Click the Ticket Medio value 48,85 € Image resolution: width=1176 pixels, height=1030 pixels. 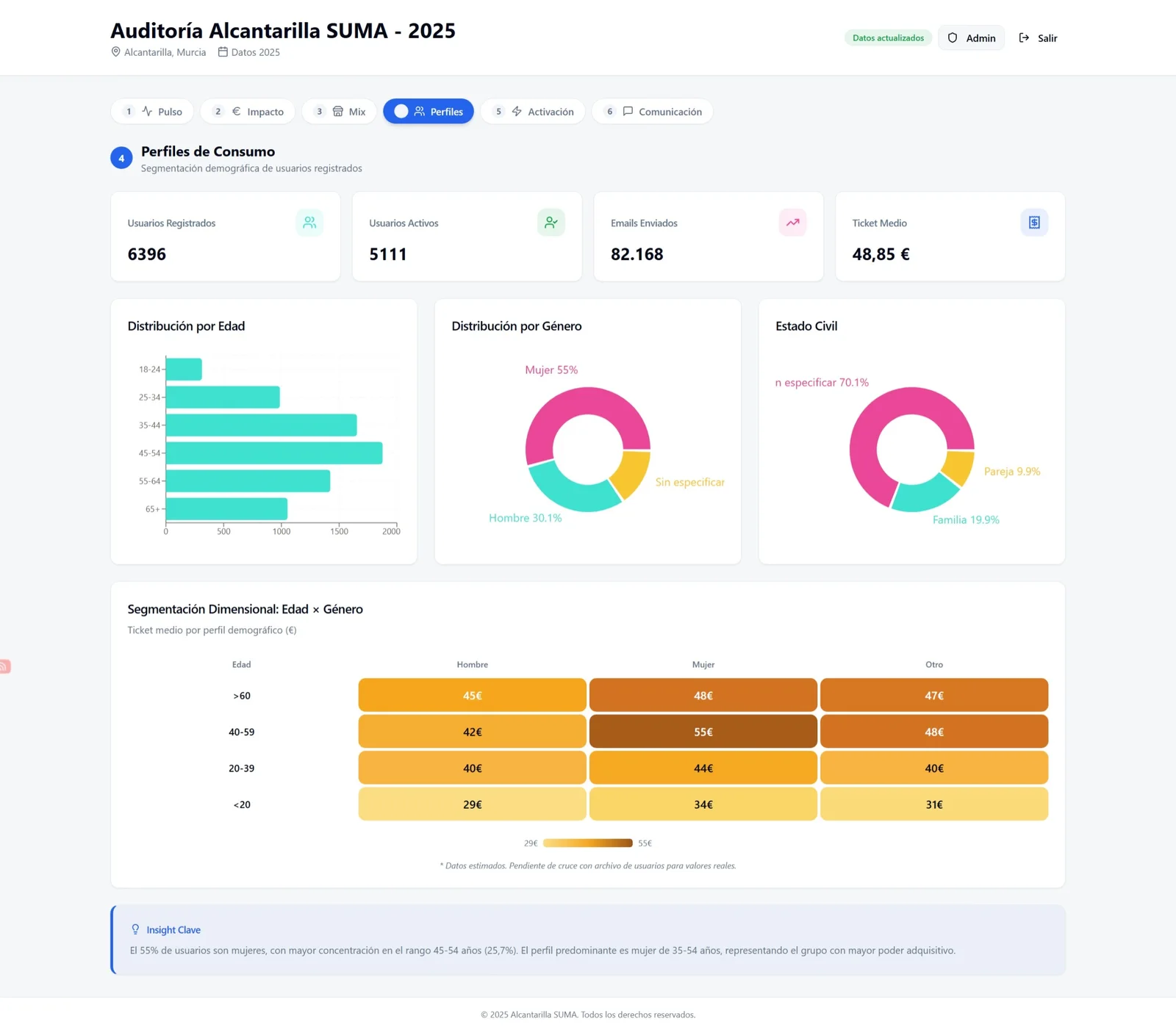(x=881, y=254)
